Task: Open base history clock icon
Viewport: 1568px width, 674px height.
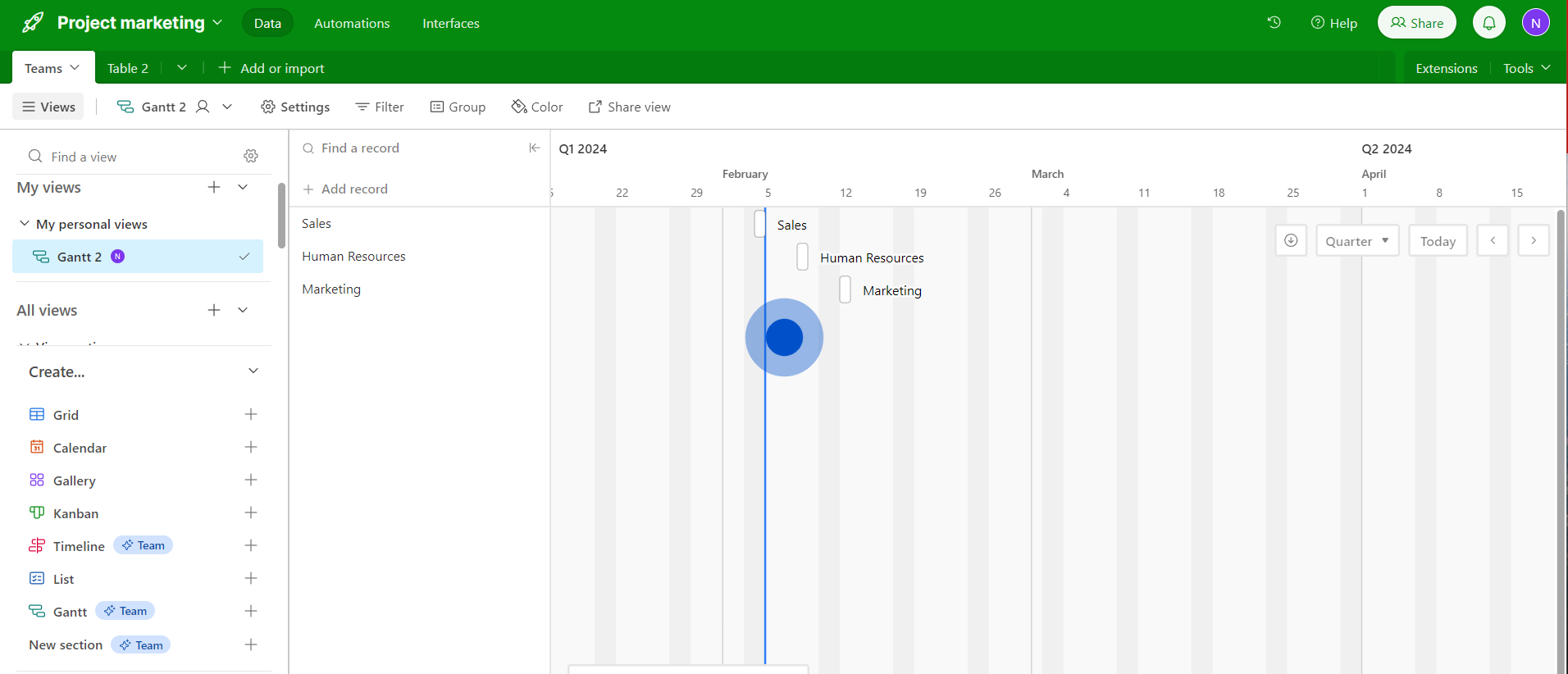Action: coord(1274,23)
